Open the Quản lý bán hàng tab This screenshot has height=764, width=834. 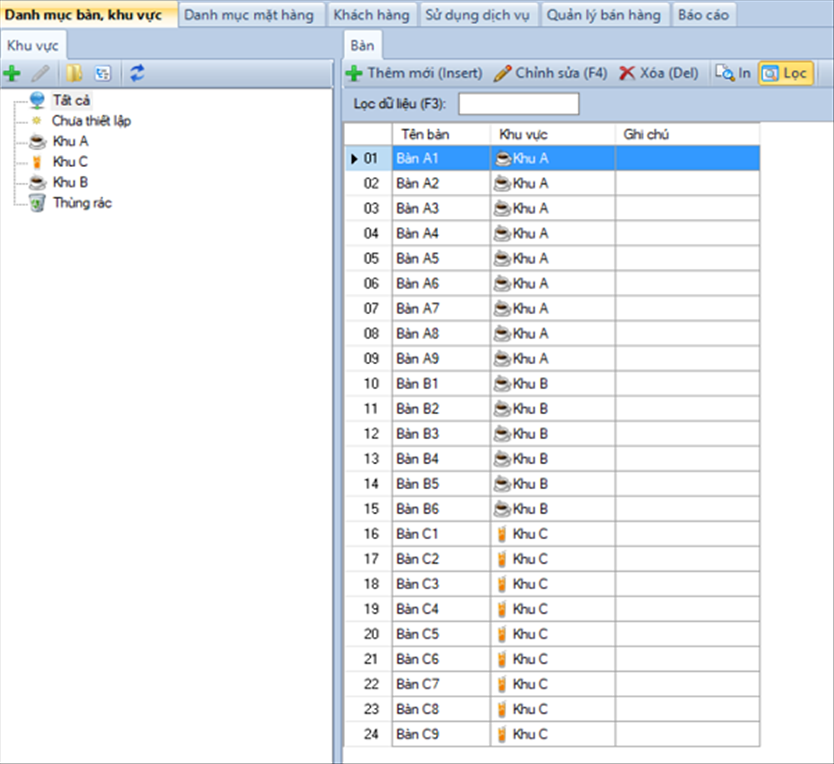(603, 15)
